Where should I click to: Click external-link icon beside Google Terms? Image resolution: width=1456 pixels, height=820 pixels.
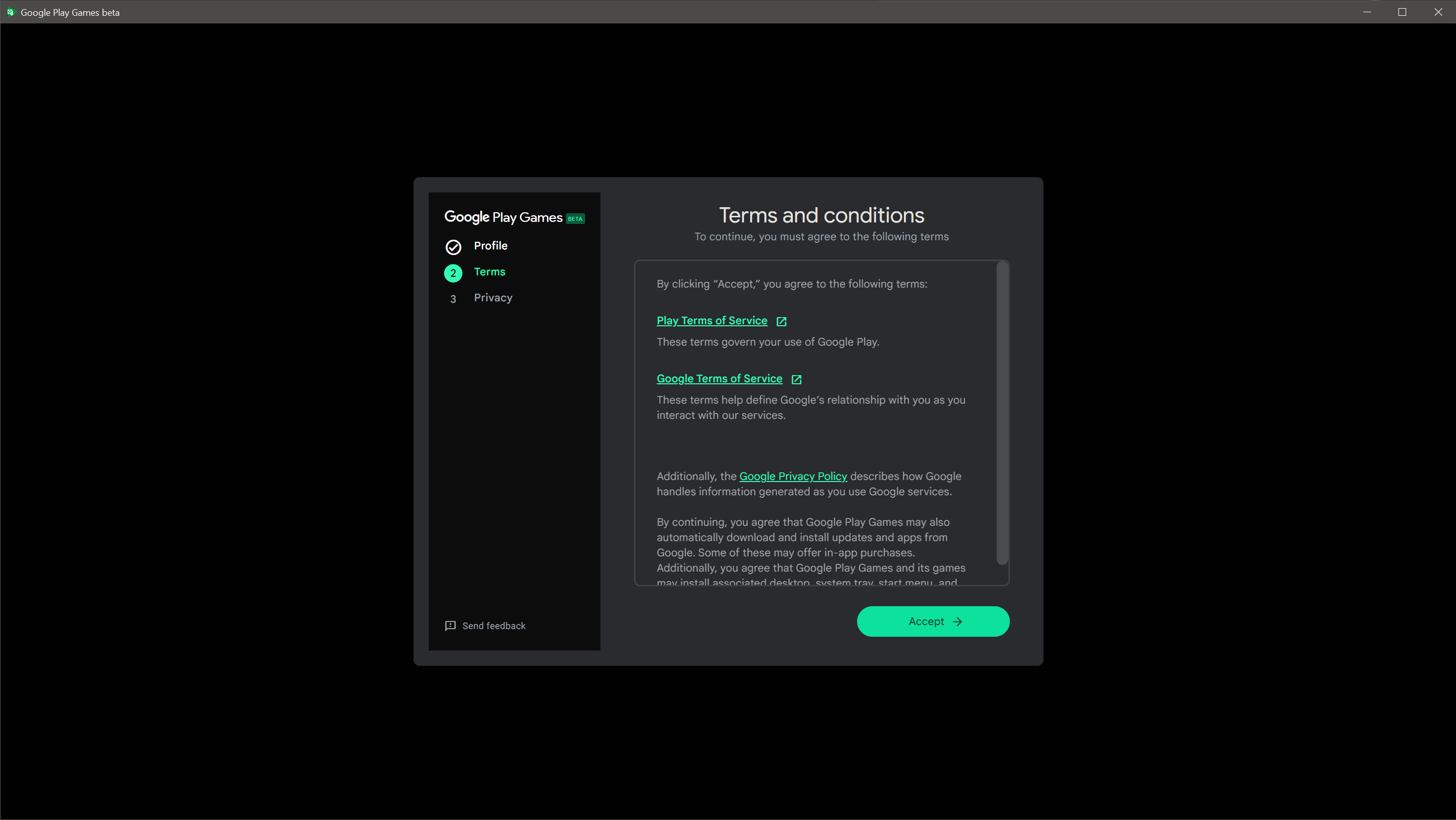(796, 380)
